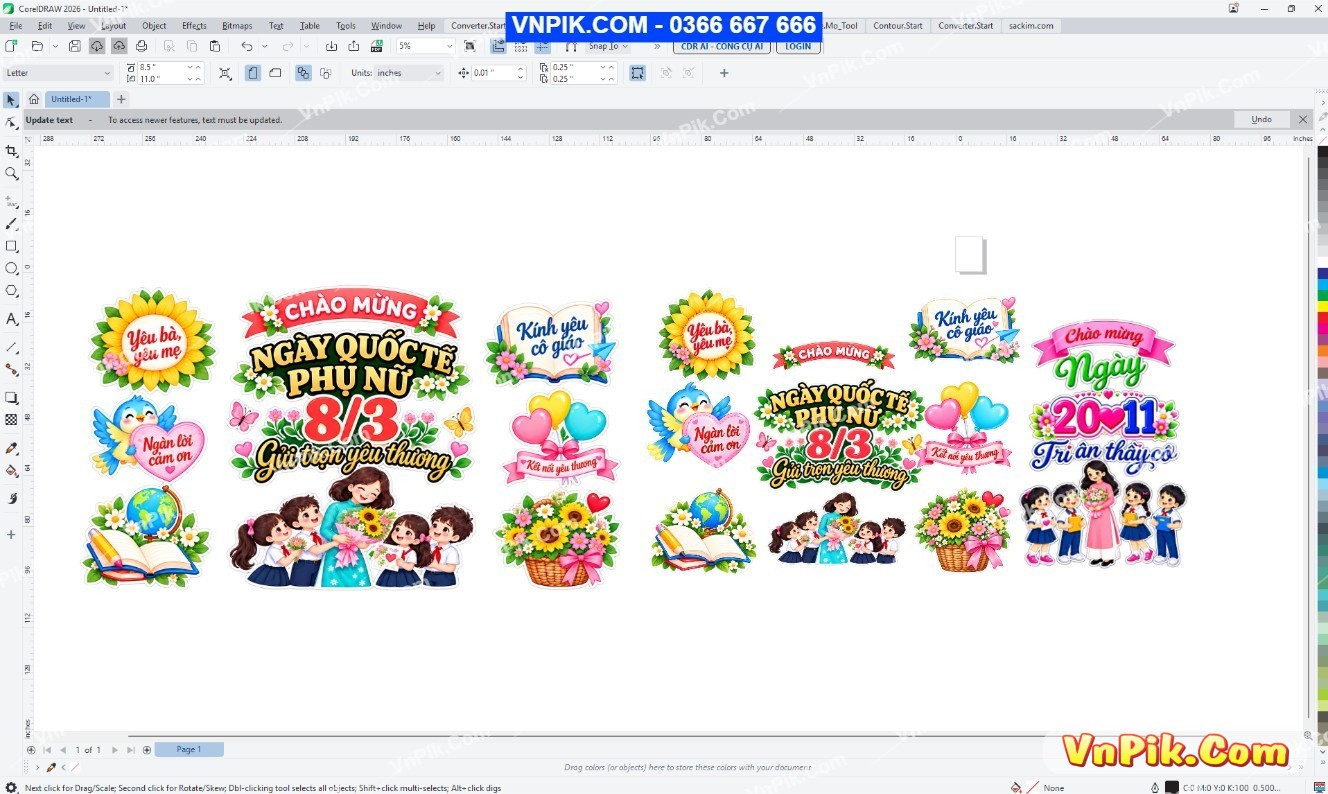Select the Crop tool
1328x794 pixels.
tap(11, 151)
